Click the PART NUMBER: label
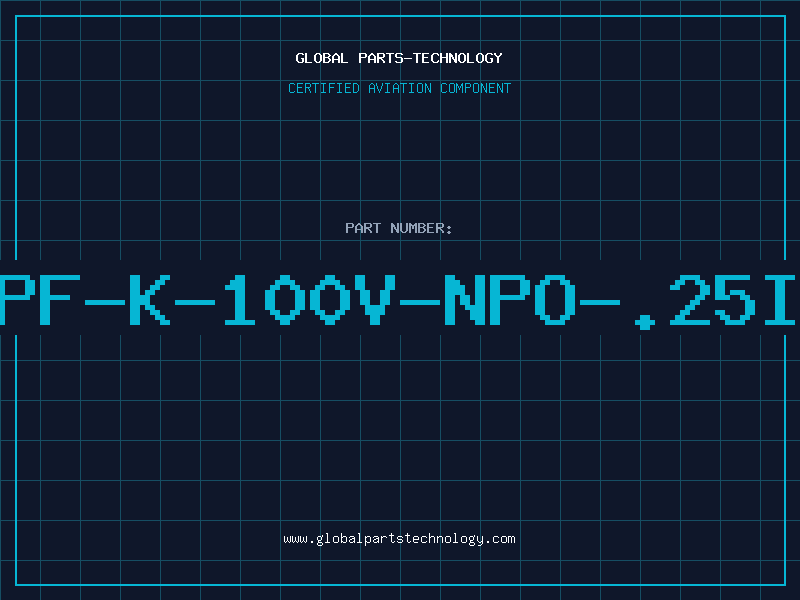Viewport: 800px width, 600px height. (x=399, y=228)
